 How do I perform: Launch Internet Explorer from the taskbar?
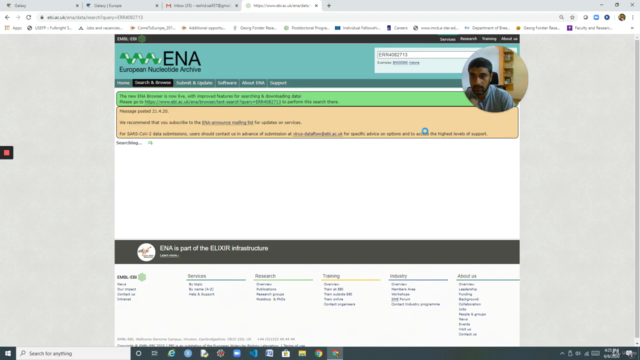pos(171,353)
